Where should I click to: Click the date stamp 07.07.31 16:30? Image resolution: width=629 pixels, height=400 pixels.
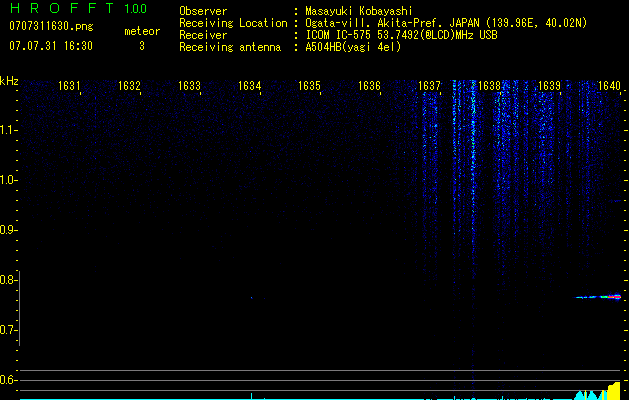(51, 45)
